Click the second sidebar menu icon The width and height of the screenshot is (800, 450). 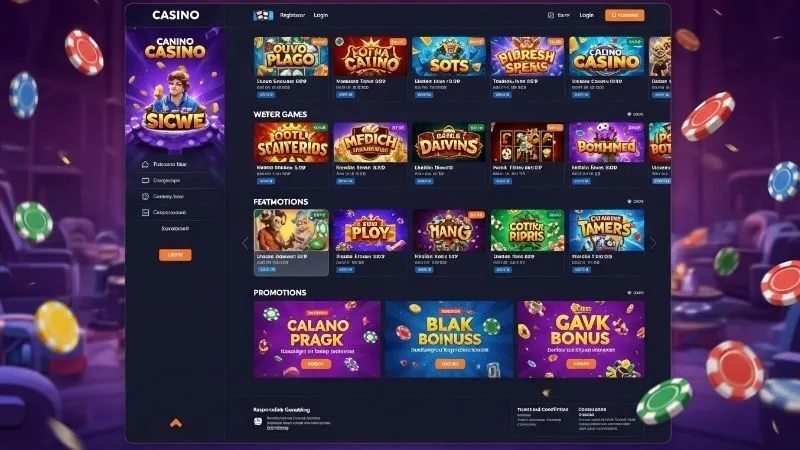point(145,180)
